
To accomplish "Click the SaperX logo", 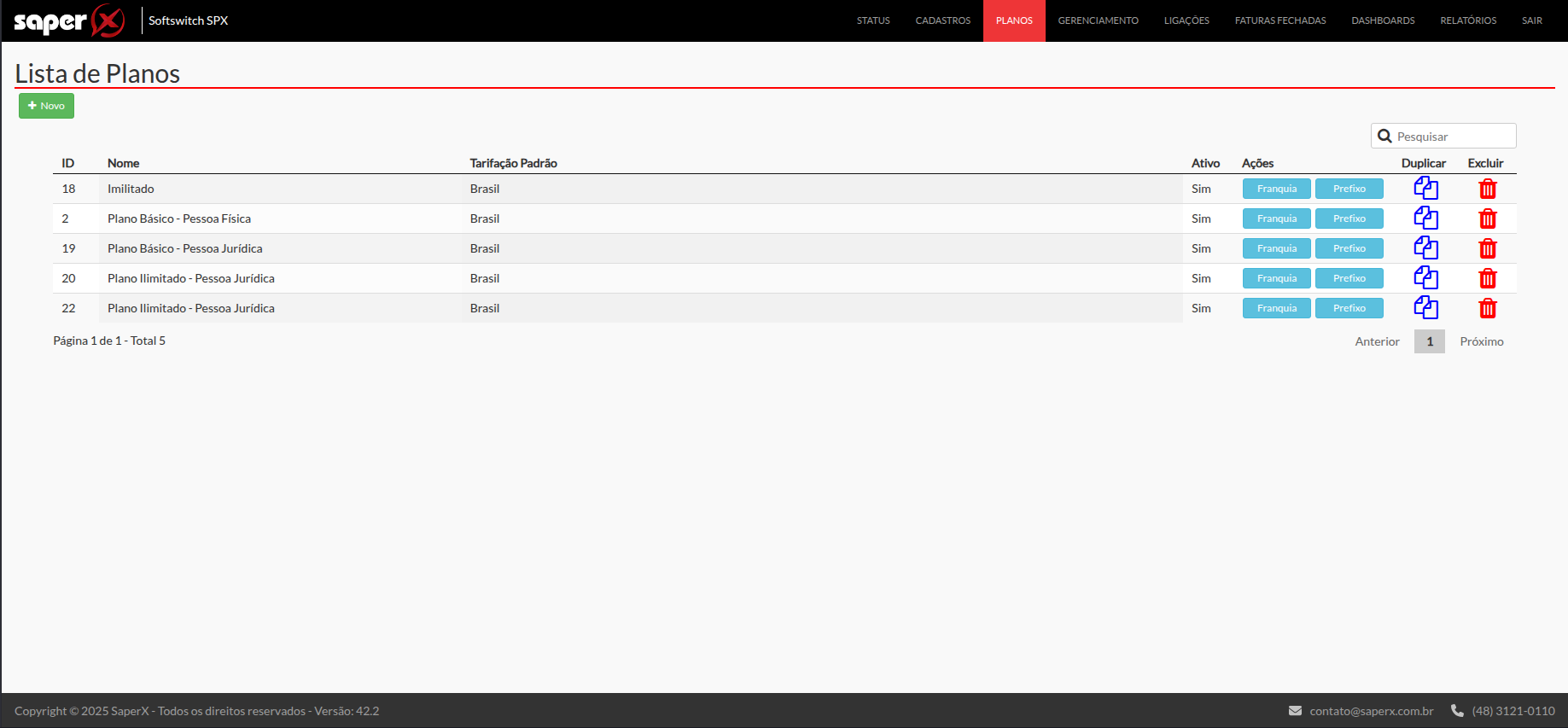I will pyautogui.click(x=69, y=20).
